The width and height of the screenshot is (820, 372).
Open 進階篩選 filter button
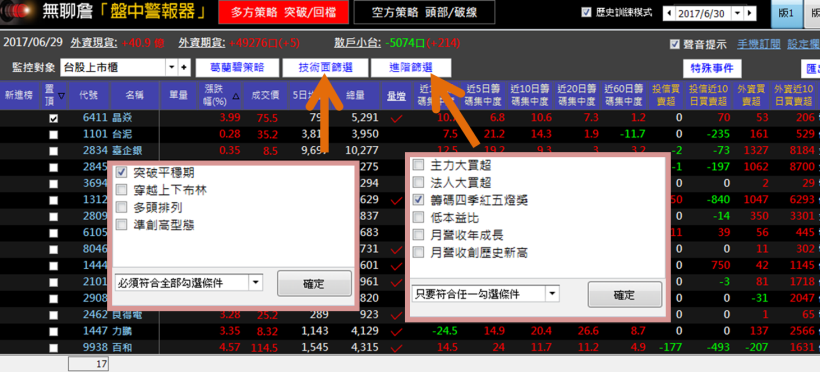[x=411, y=67]
